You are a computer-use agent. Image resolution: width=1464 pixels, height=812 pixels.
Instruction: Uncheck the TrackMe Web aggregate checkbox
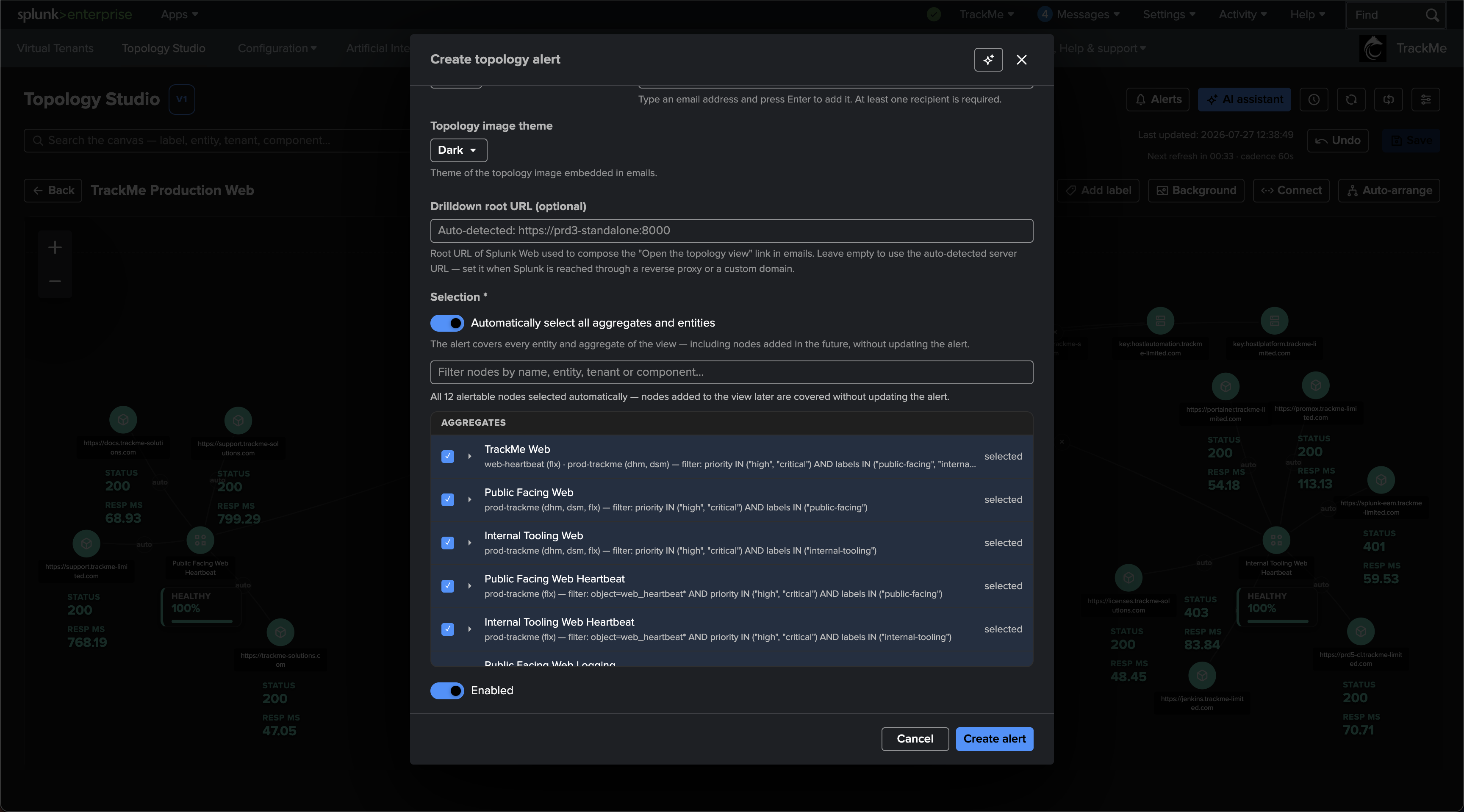pyautogui.click(x=447, y=456)
